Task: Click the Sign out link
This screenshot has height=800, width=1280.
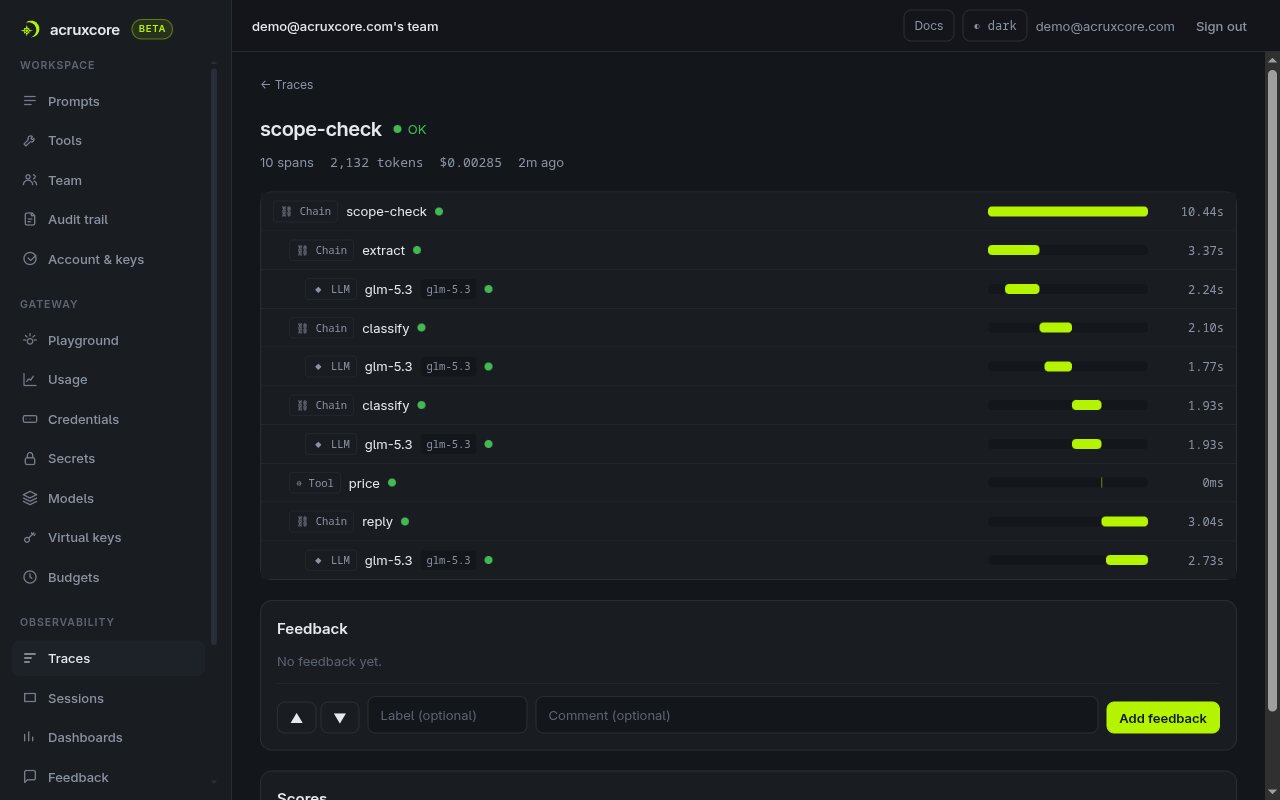Action: click(x=1221, y=26)
